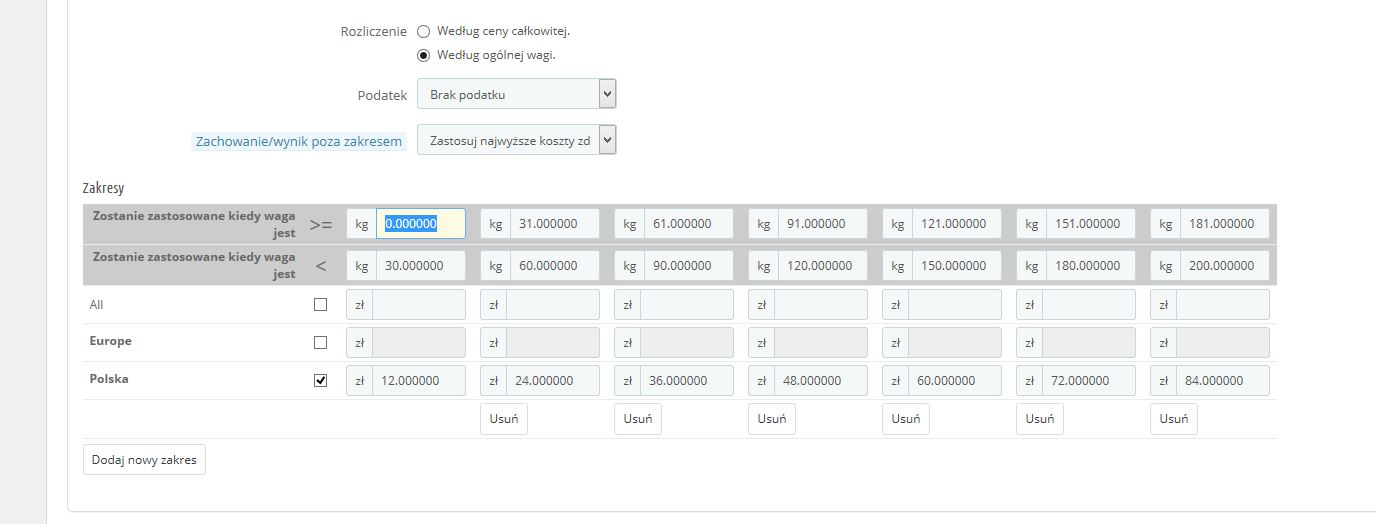The height and width of the screenshot is (524, 1376).
Task: Uncheck the Polska zone checkbox
Action: [x=320, y=380]
